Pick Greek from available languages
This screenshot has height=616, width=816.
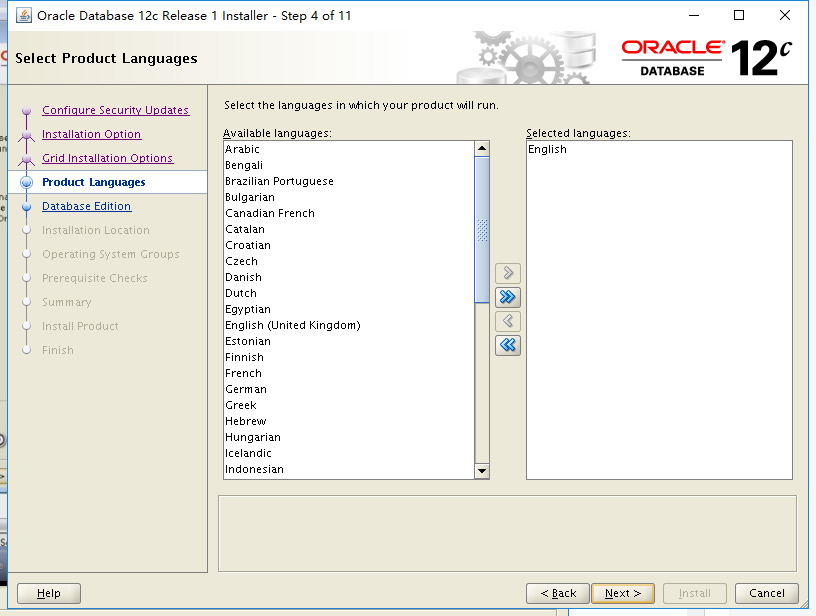349,405
